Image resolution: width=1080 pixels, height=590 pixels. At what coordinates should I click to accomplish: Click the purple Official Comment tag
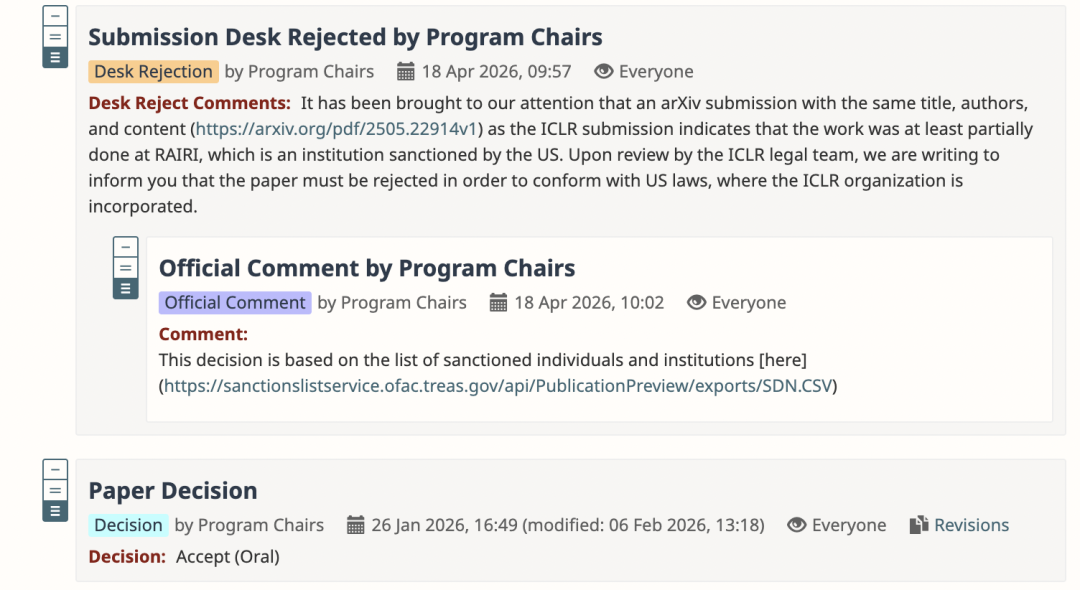pyautogui.click(x=235, y=303)
